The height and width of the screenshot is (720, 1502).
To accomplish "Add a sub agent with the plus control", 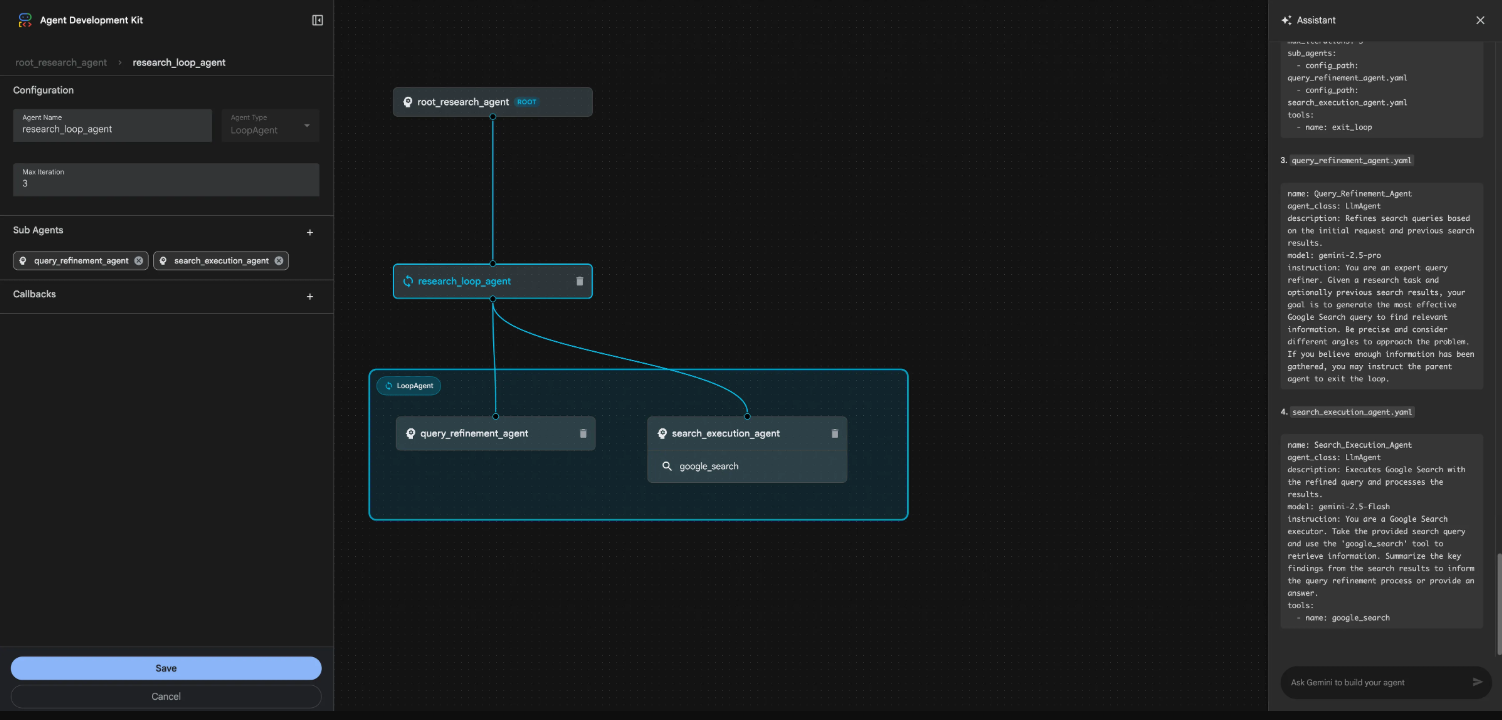I will click(310, 231).
